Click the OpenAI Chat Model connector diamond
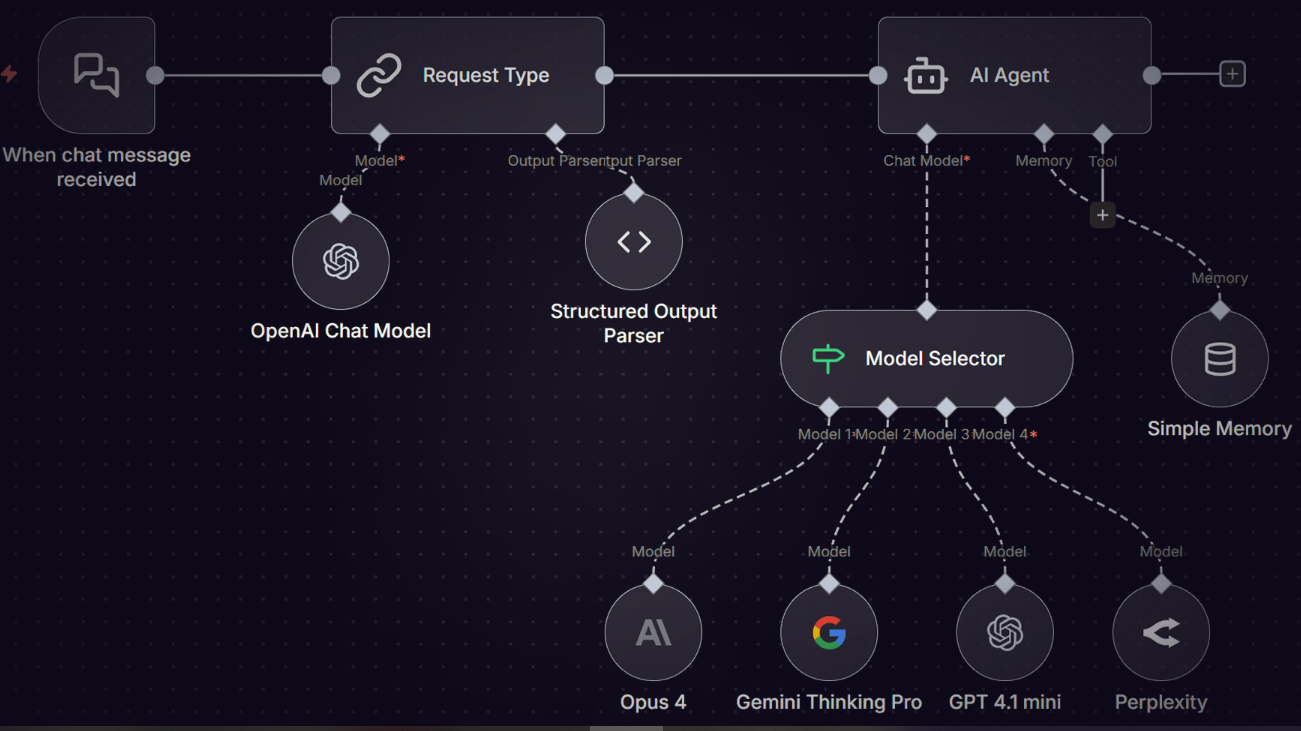This screenshot has width=1301, height=731. (341, 213)
